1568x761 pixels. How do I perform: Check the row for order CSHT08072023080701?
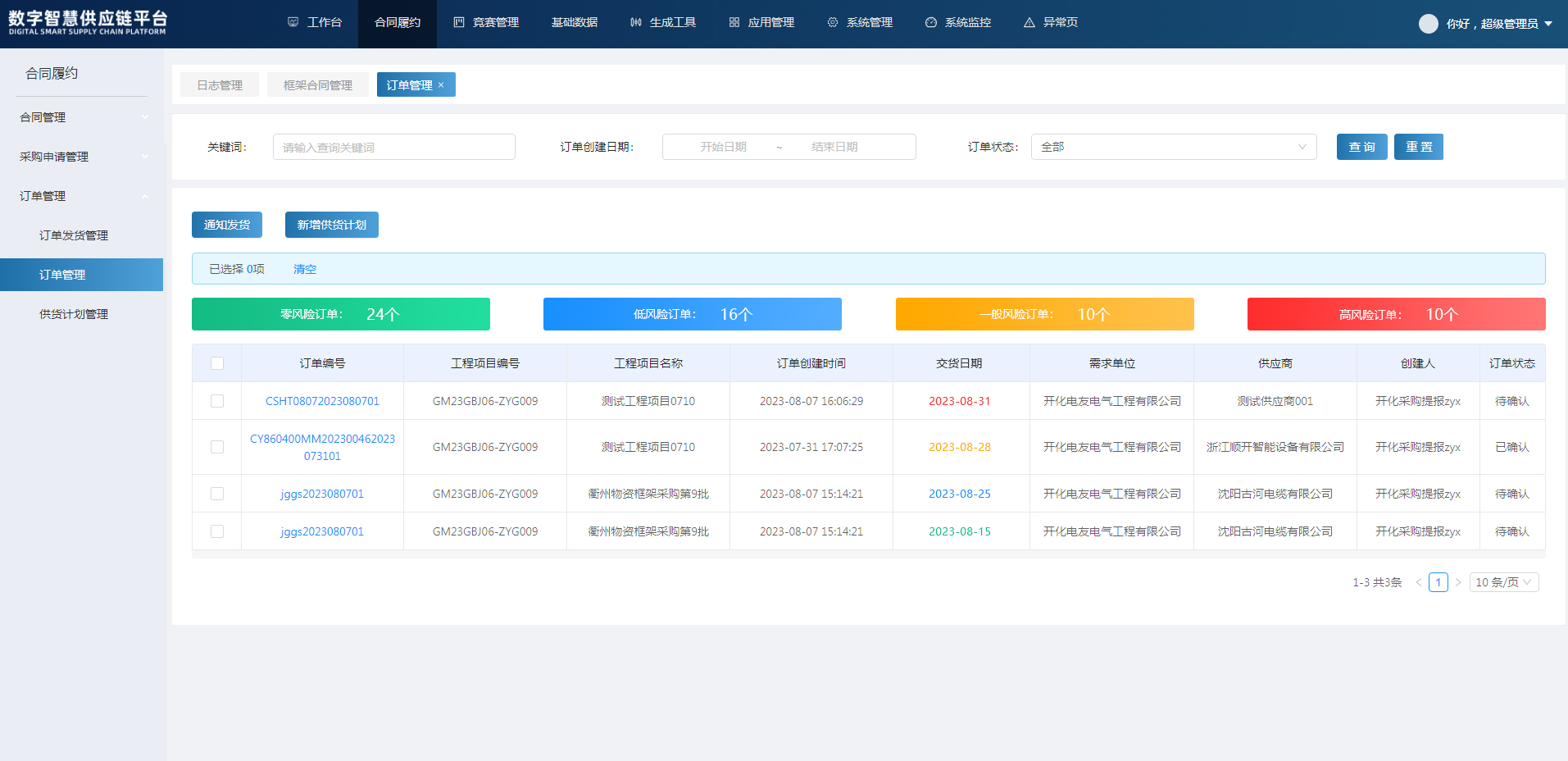click(x=217, y=401)
